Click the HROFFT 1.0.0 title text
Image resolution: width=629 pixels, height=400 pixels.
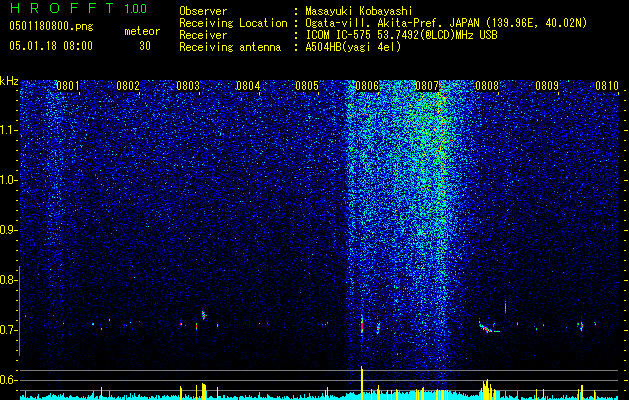tap(78, 8)
